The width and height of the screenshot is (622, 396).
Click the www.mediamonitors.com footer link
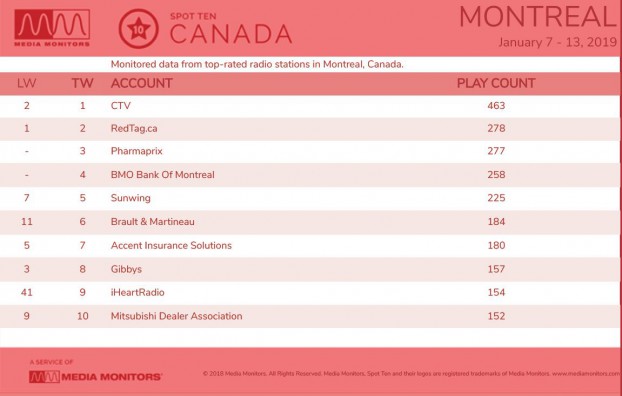(x=587, y=373)
